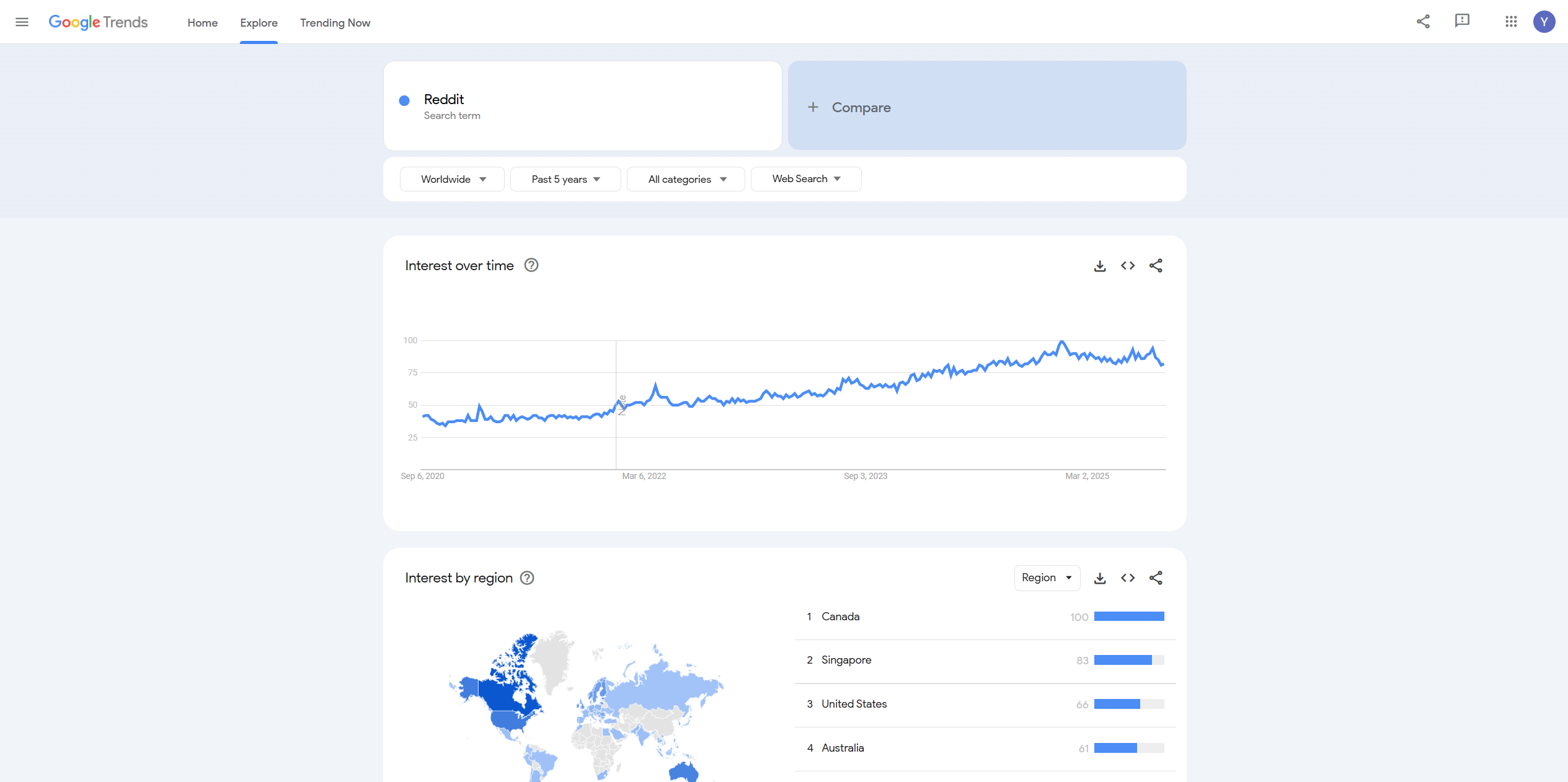Embed the Interest over time chart
1568x782 pixels.
click(x=1128, y=266)
